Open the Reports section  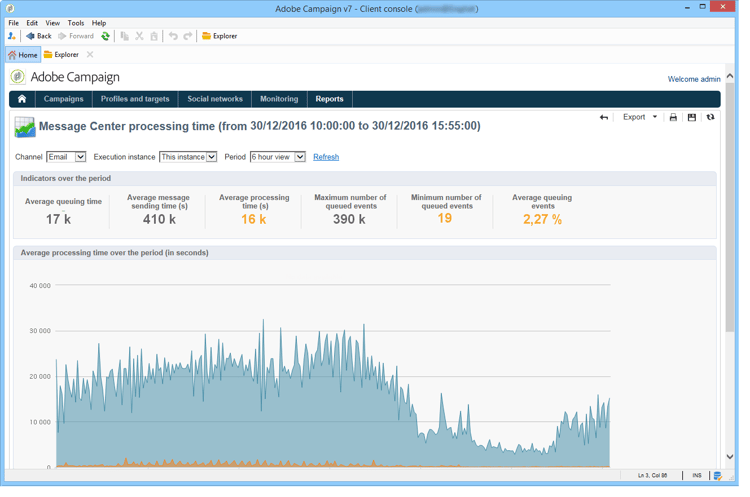tap(330, 99)
